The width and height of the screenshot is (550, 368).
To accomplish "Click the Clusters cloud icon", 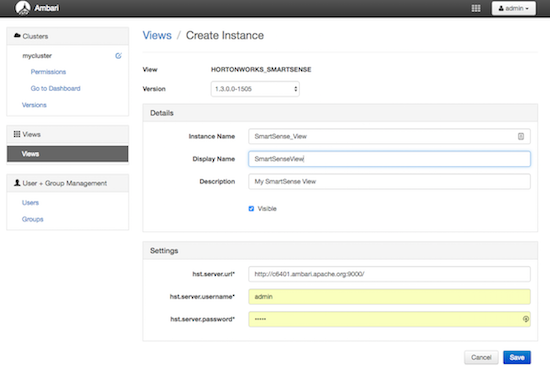I will (17, 36).
